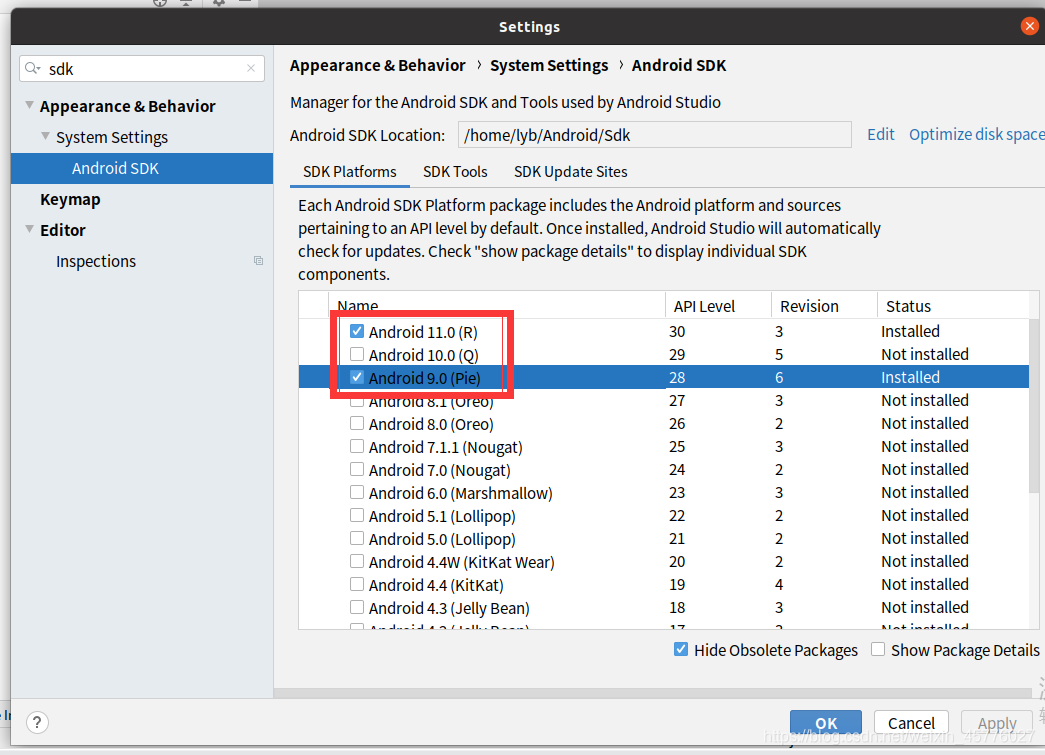Enable Show Package Details checkbox
This screenshot has height=755, width=1045.
click(878, 649)
